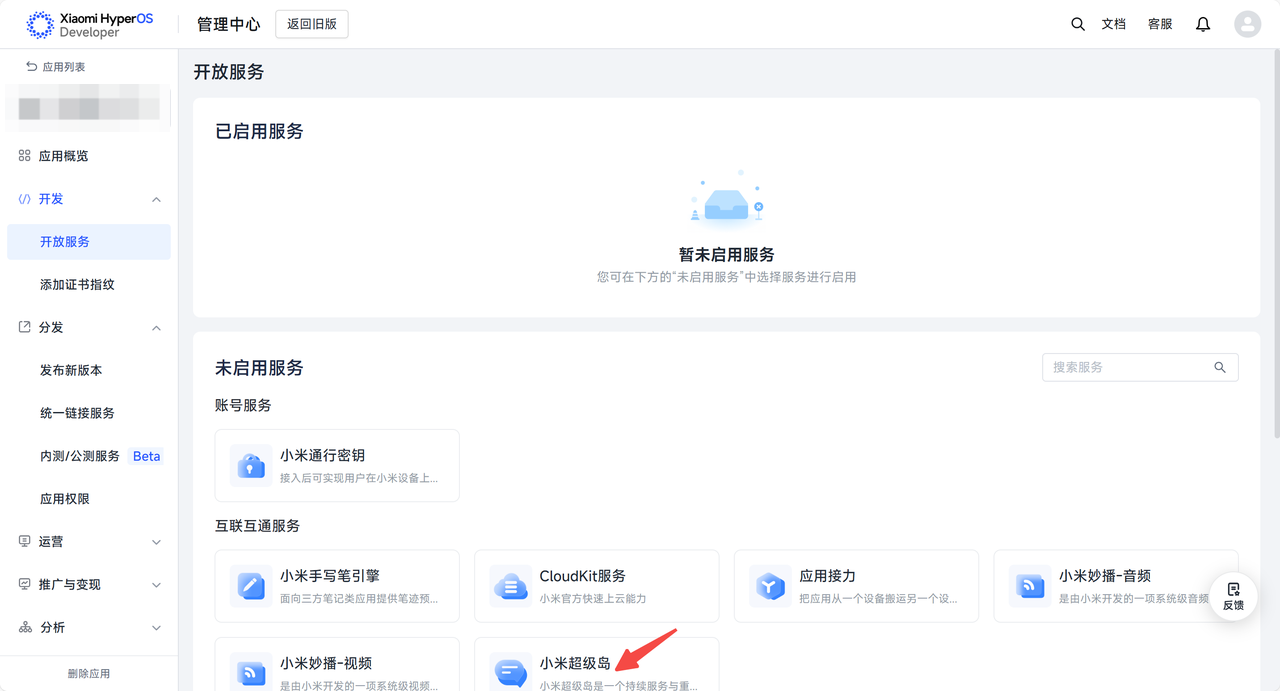Open the 反馈 feedback floating button
This screenshot has height=691, width=1280.
click(x=1233, y=596)
